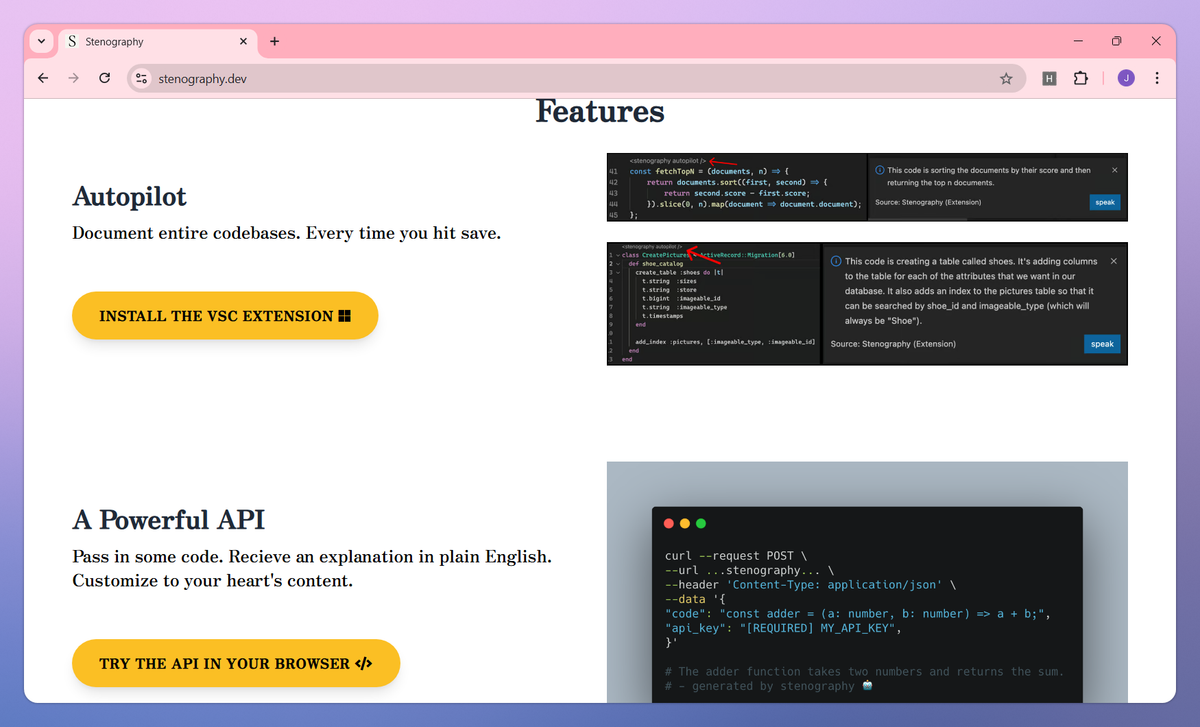Viewport: 1200px width, 727px height.
Task: Click the info icon in shoes table notification
Action: 836,261
